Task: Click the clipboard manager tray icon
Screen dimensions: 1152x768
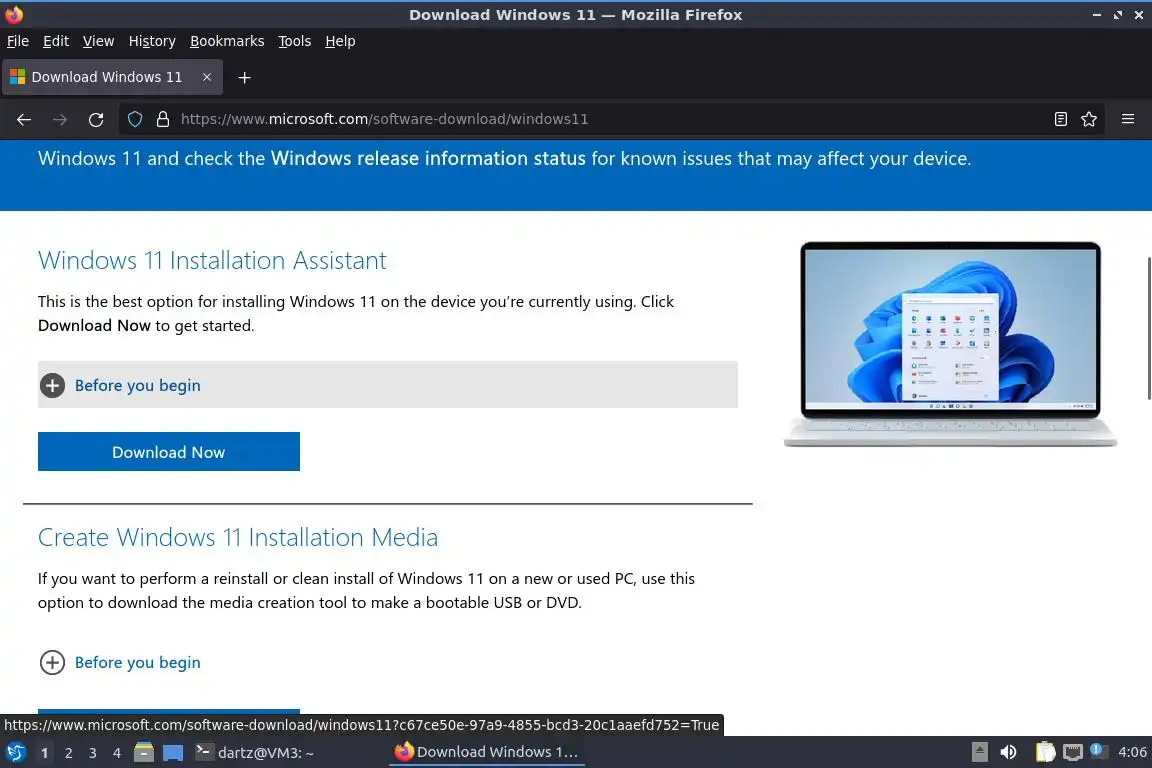Action: tap(1045, 752)
